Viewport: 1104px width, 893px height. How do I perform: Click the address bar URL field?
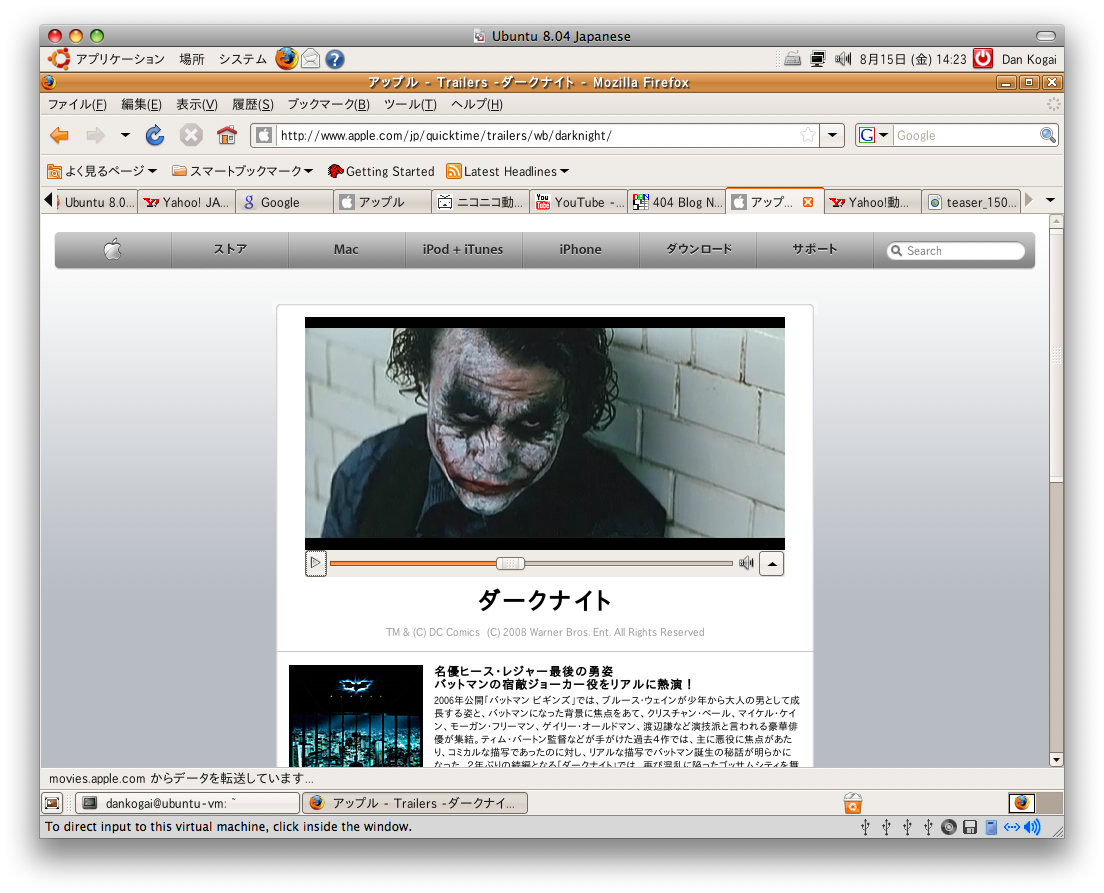click(538, 135)
